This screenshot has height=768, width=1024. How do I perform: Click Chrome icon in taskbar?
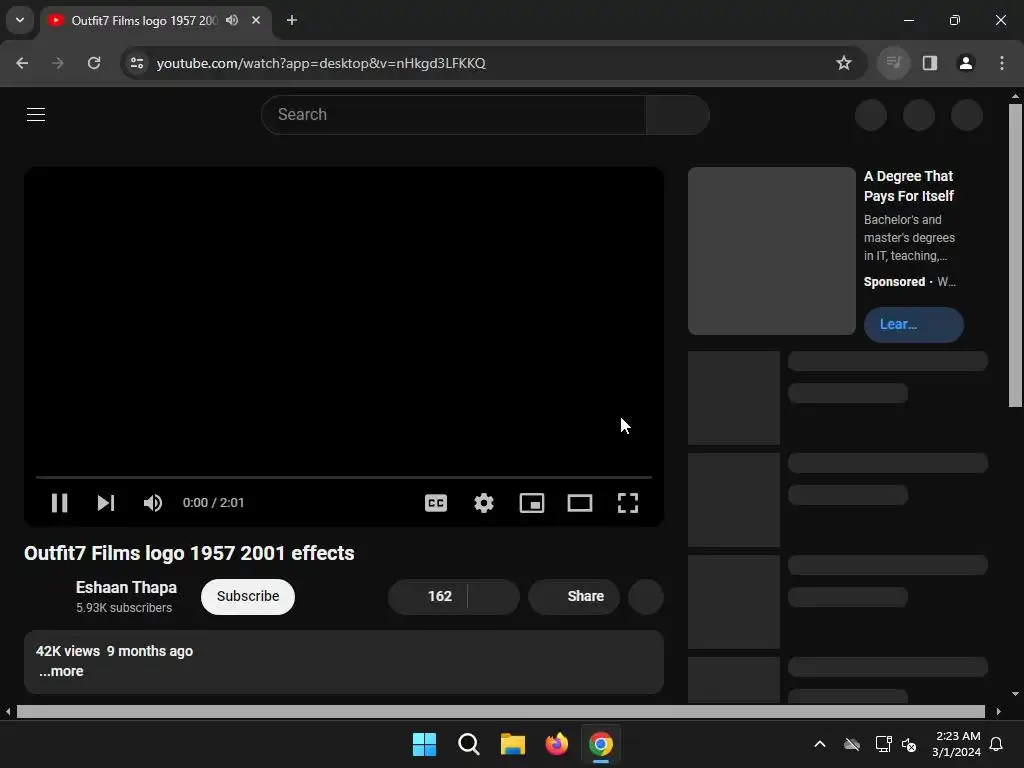pyautogui.click(x=601, y=744)
